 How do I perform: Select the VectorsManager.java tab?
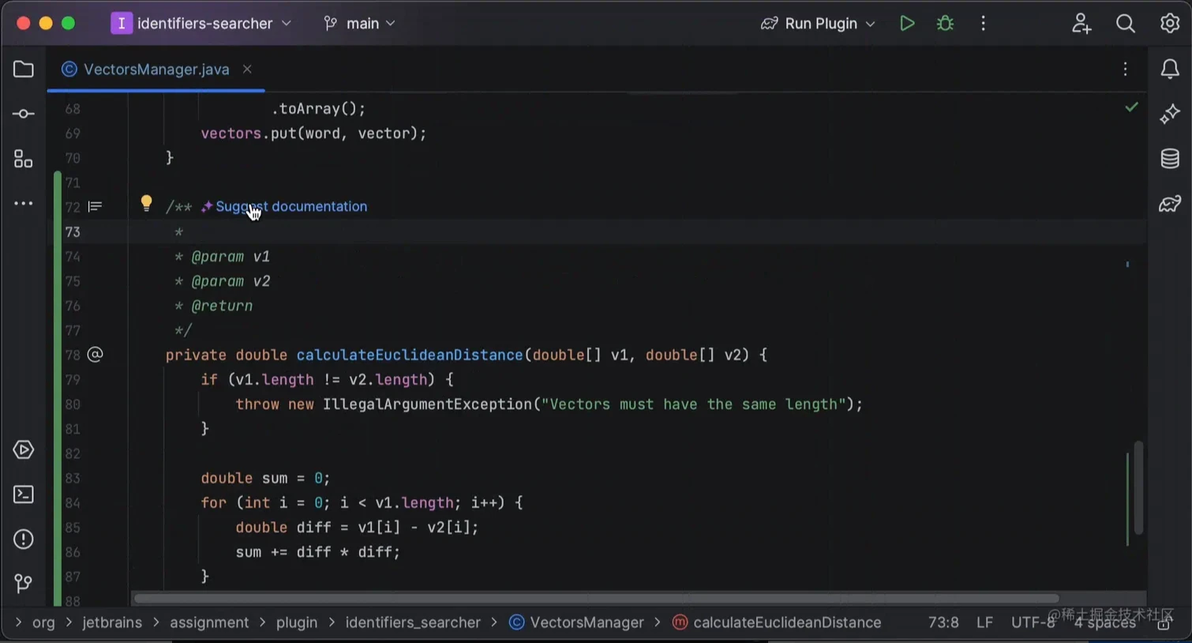156,69
